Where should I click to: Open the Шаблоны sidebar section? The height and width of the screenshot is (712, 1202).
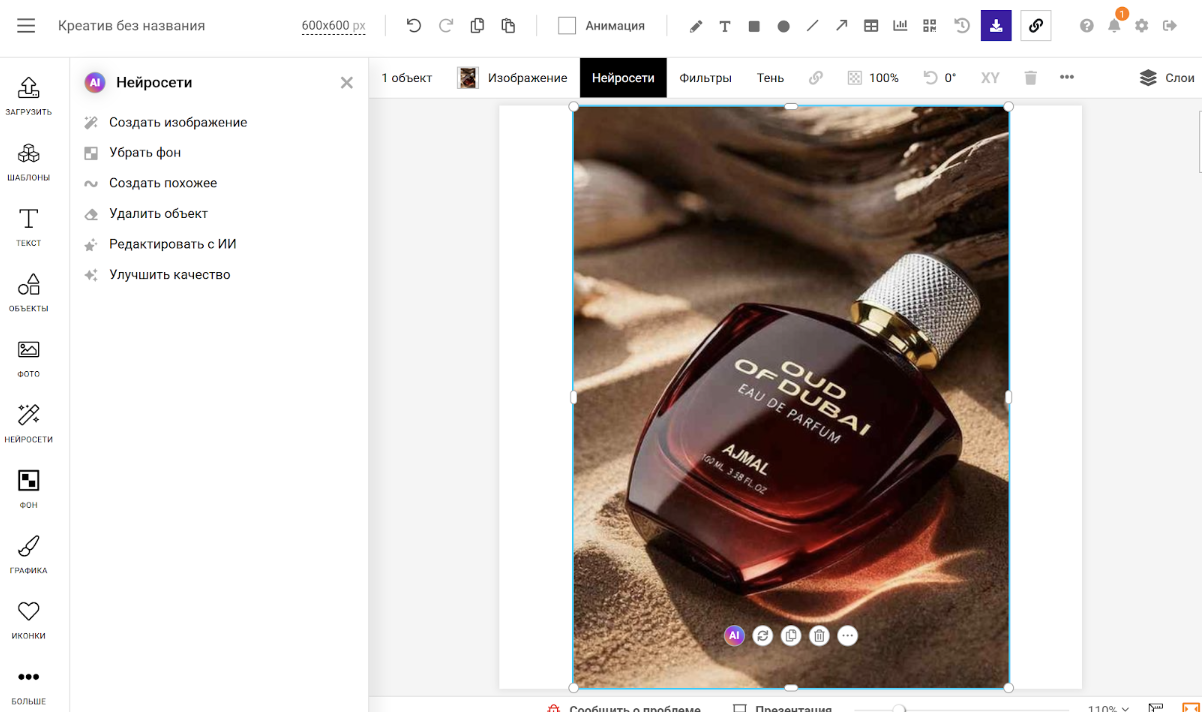tap(29, 161)
